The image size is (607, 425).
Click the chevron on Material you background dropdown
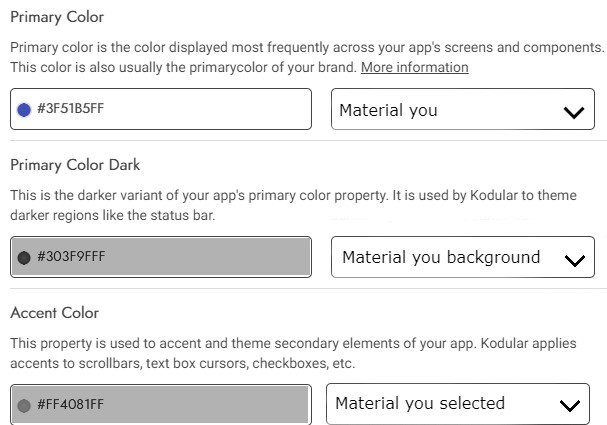point(574,260)
